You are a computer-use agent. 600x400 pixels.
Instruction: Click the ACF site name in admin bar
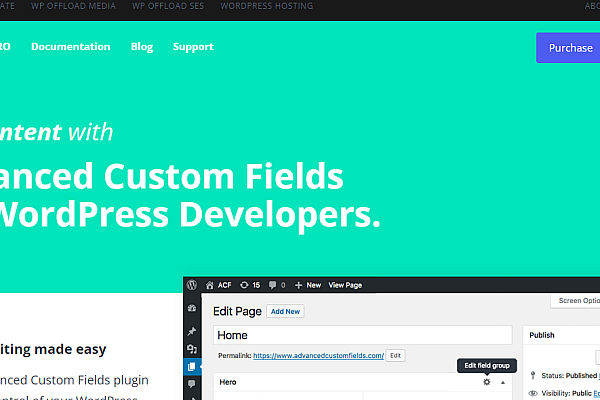tap(225, 285)
